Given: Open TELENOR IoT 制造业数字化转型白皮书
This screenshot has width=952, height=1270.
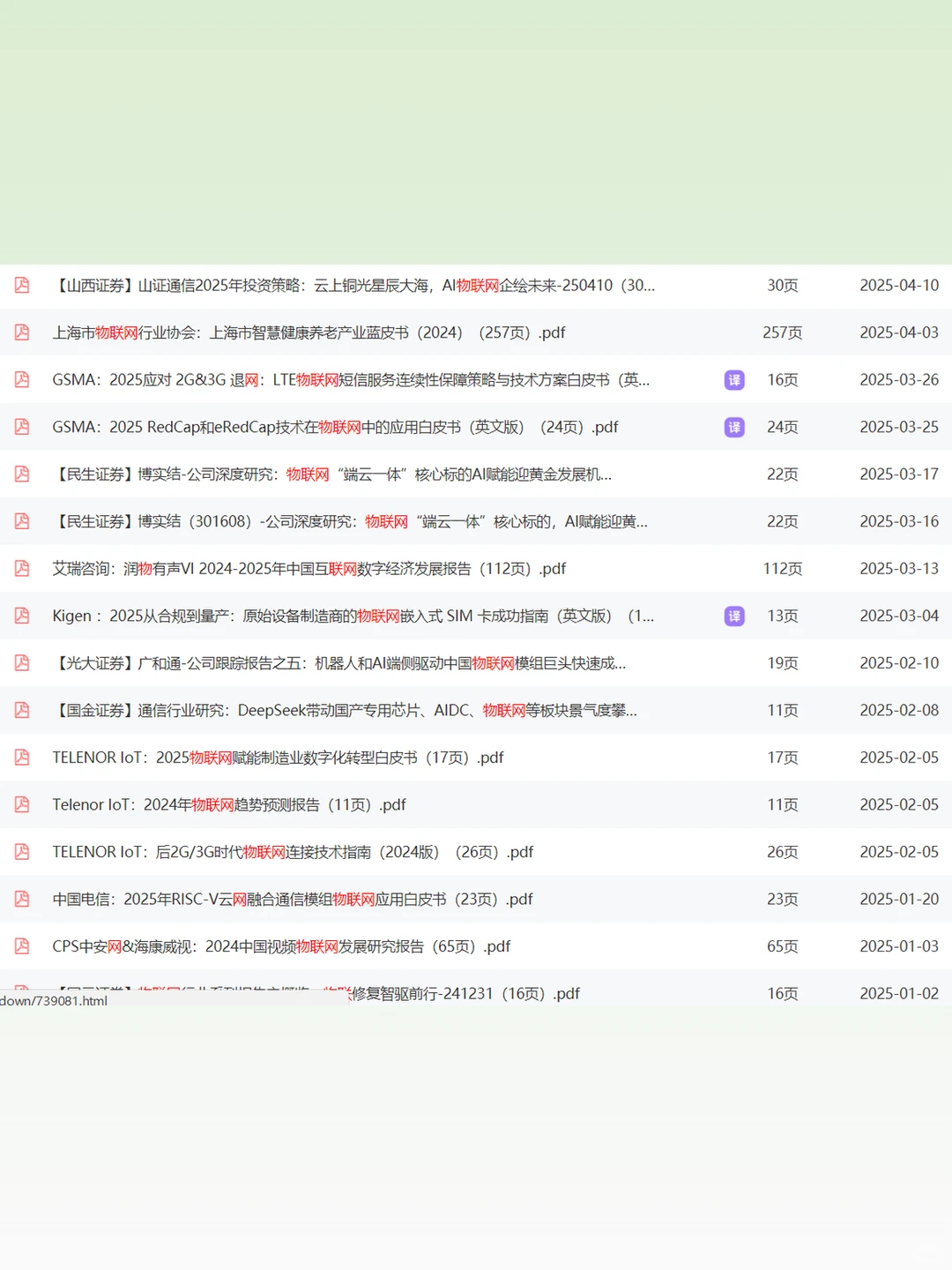Looking at the screenshot, I should pyautogui.click(x=278, y=757).
